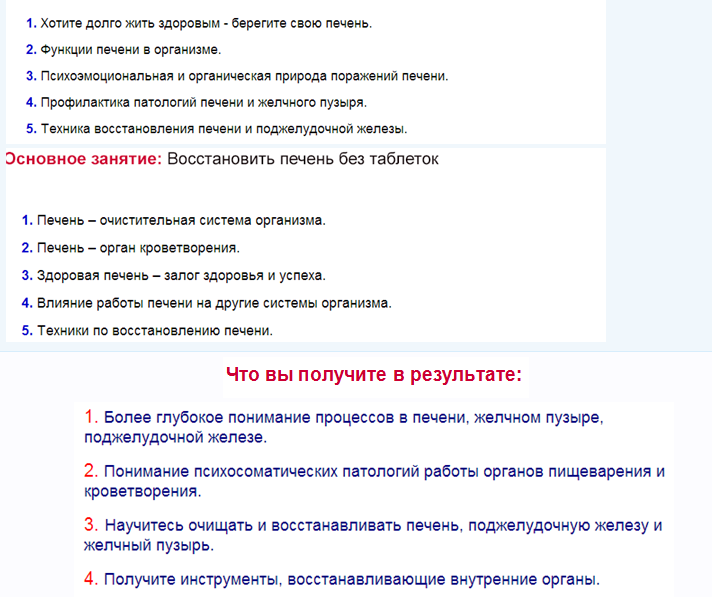The image size is (712, 597).
Task: Click 'Профилактика патологий печени и желчного пузыря.'
Action: tap(203, 103)
